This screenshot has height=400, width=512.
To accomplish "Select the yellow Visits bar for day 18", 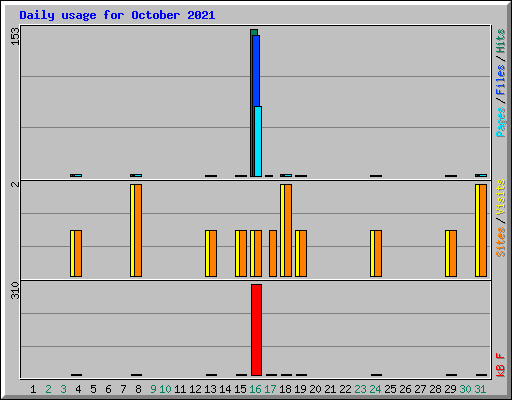I will pos(282,230).
